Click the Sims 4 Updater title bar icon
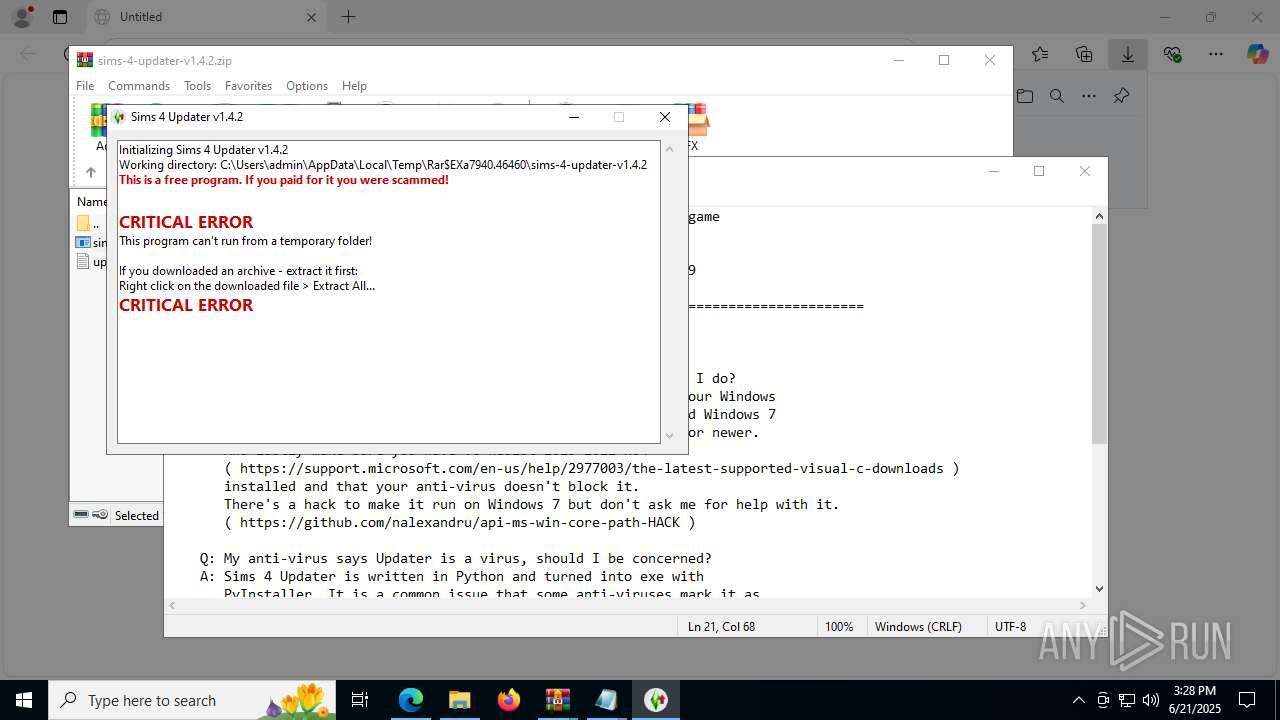The image size is (1280, 720). coord(120,117)
